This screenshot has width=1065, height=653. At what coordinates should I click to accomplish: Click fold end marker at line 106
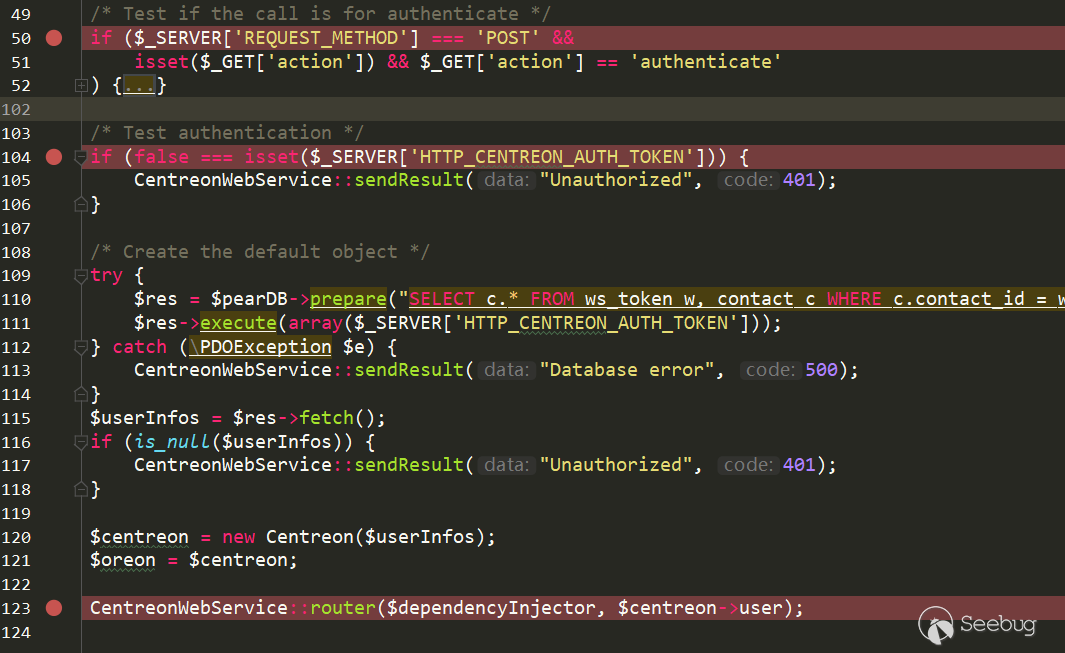(81, 204)
